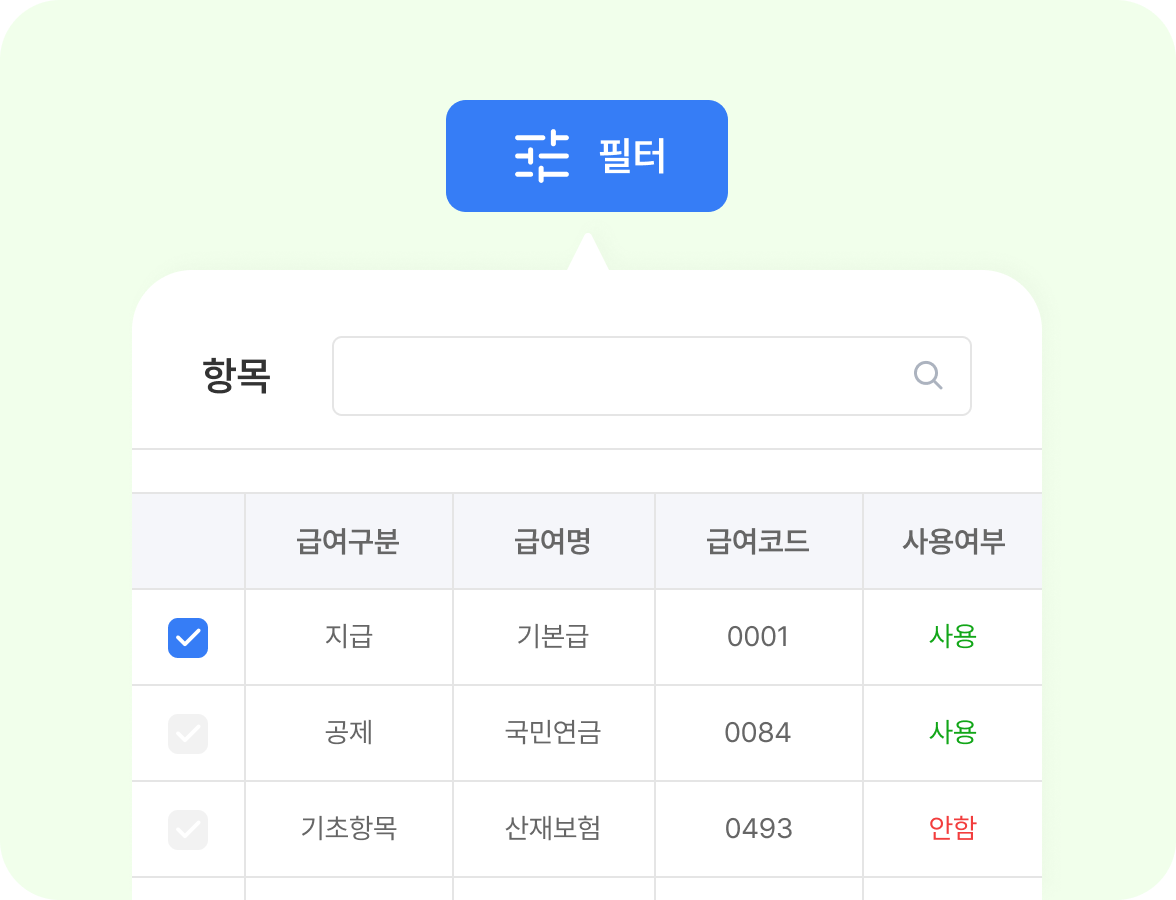Click the 급여코드 column header
1176x900 pixels.
click(x=758, y=540)
